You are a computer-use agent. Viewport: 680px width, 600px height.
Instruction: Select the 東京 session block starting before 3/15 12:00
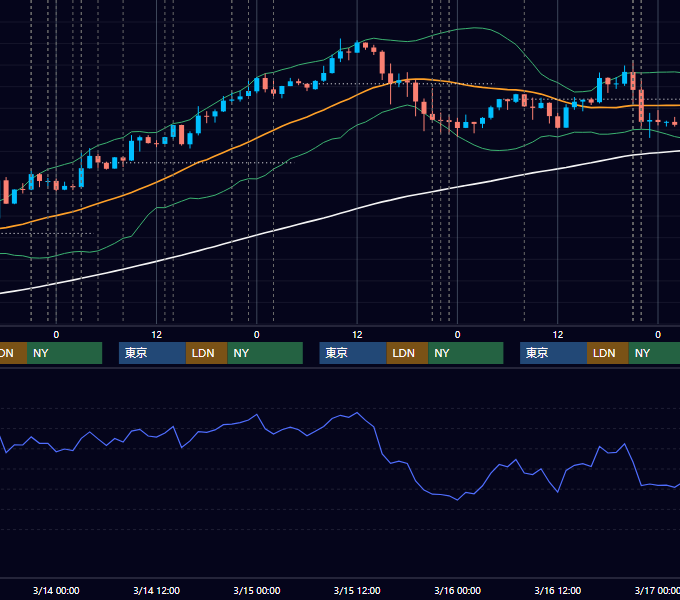coord(353,353)
